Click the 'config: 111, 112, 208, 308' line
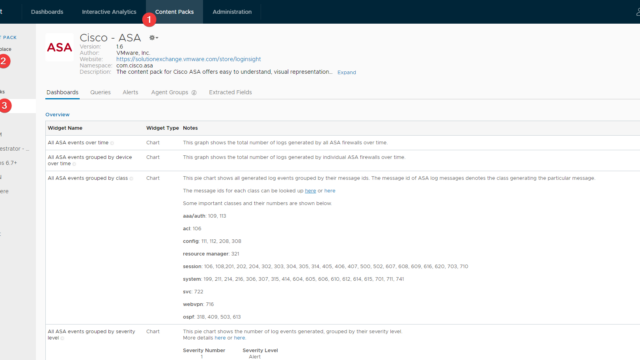640x360 pixels. click(212, 241)
